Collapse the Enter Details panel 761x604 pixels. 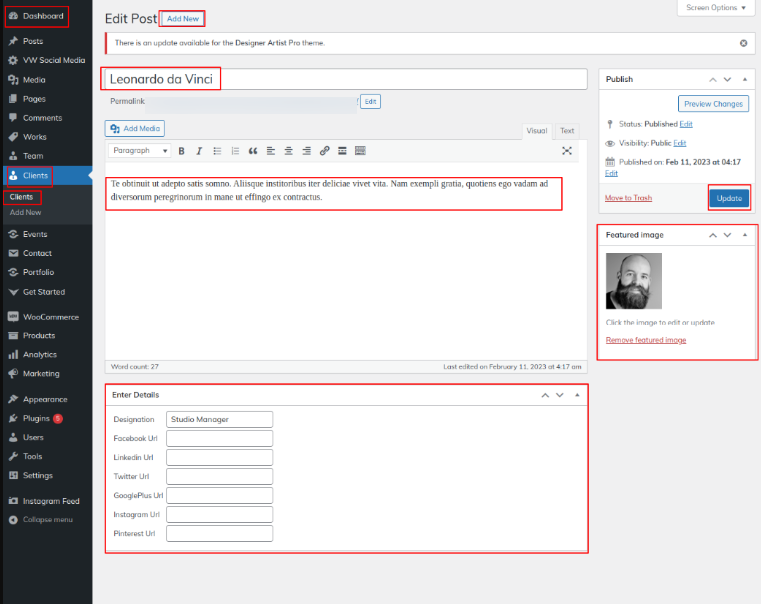click(x=577, y=395)
